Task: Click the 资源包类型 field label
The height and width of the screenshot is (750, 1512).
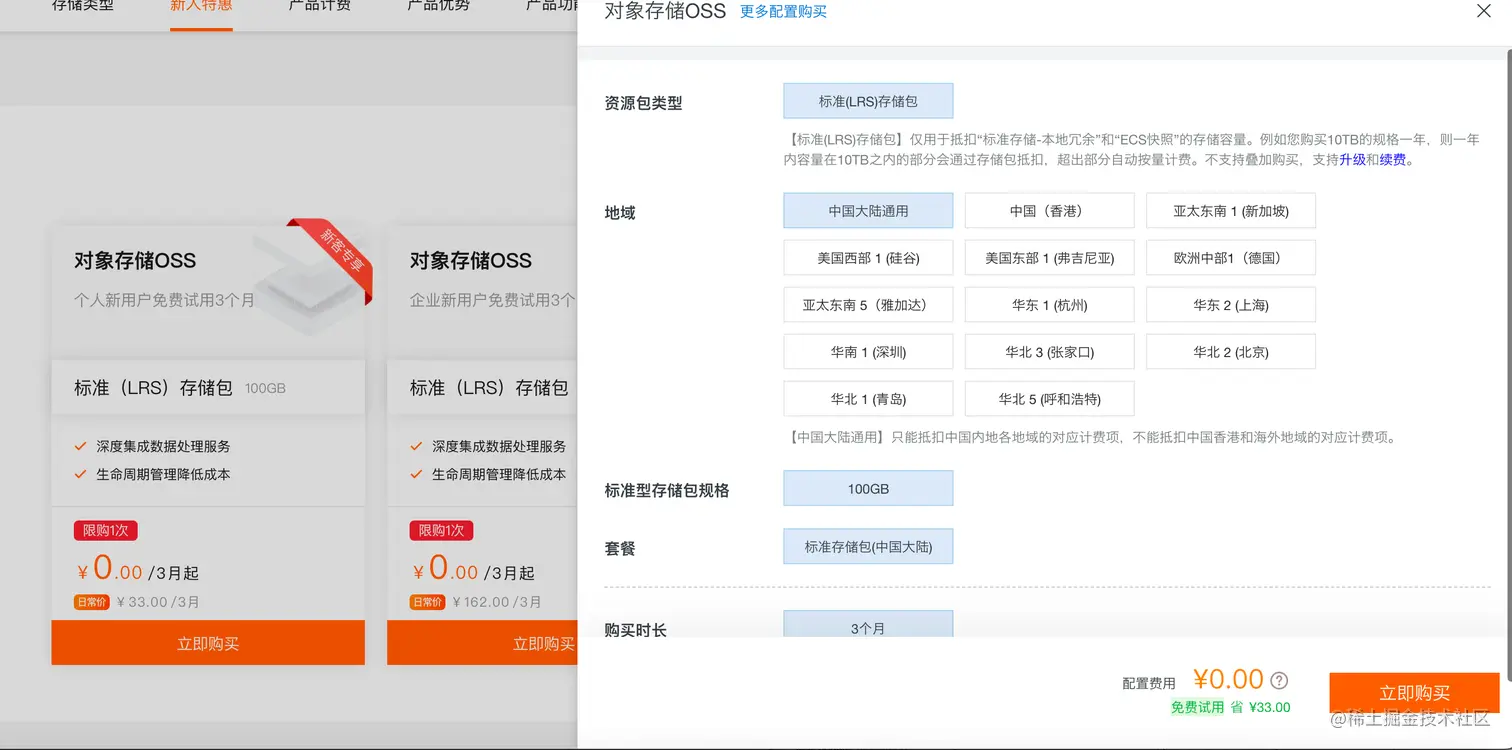Action: click(643, 103)
